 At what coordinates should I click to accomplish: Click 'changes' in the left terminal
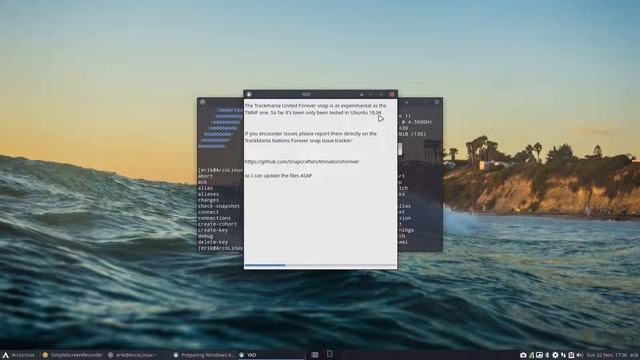pos(208,200)
